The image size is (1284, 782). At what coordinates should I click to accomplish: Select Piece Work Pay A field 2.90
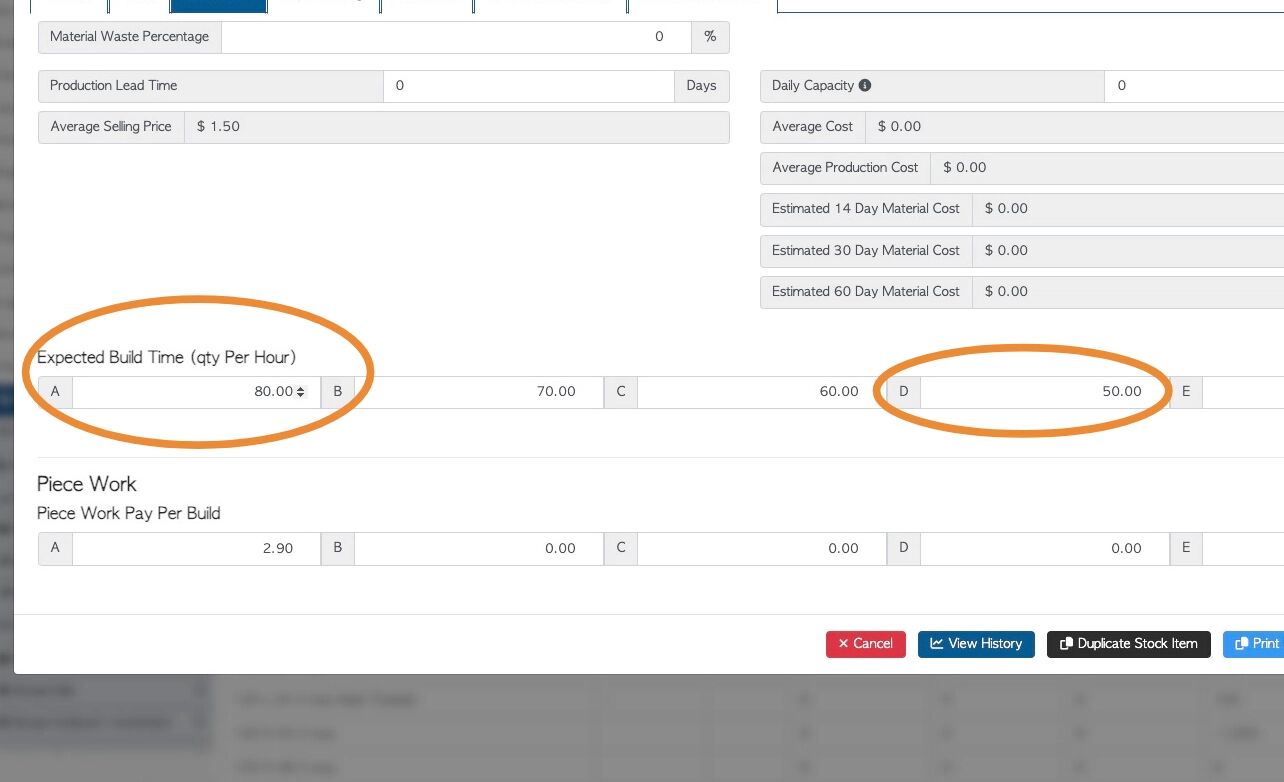(196, 549)
